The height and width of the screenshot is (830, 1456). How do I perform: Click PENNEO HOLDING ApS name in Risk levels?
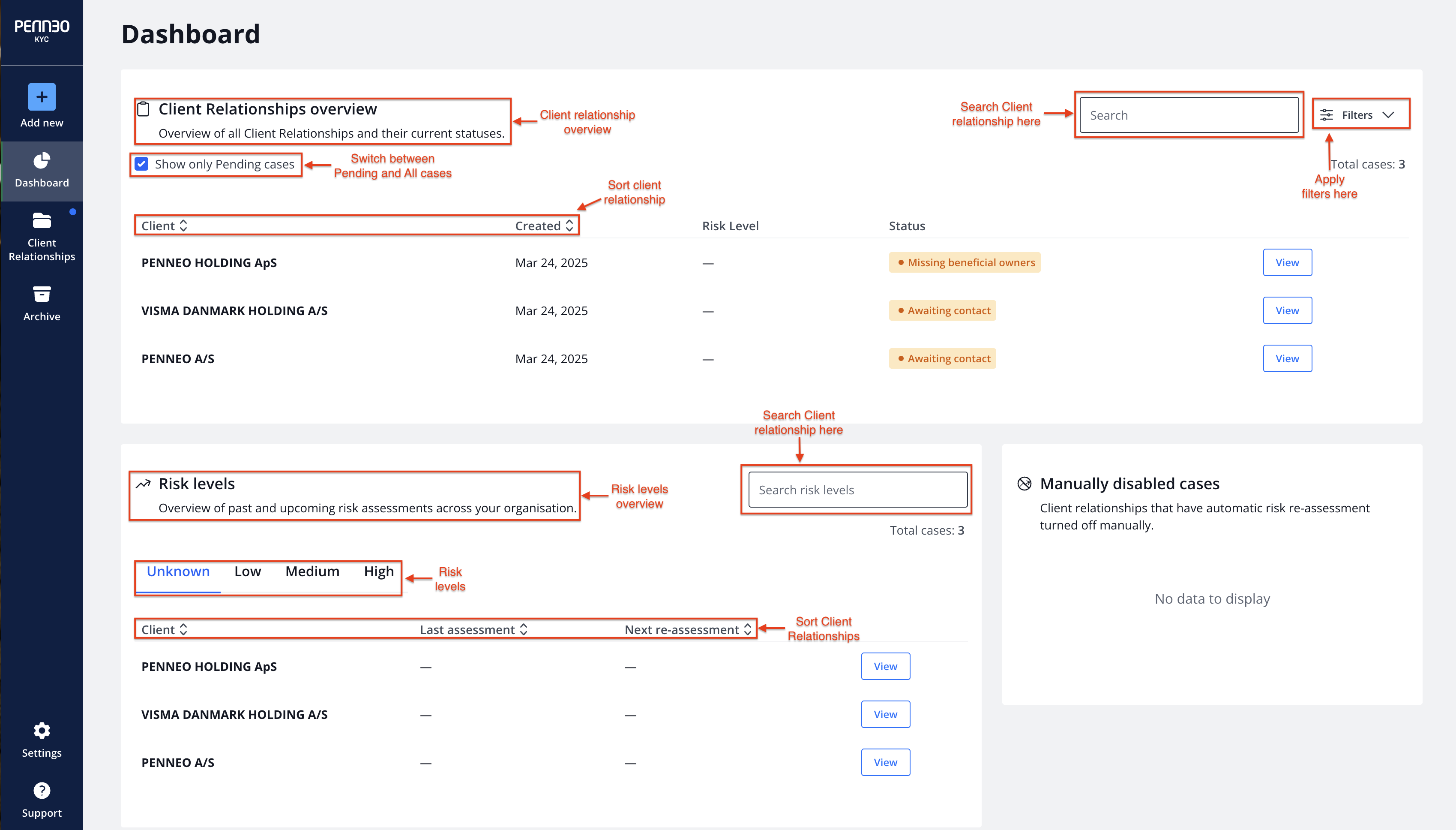click(209, 666)
